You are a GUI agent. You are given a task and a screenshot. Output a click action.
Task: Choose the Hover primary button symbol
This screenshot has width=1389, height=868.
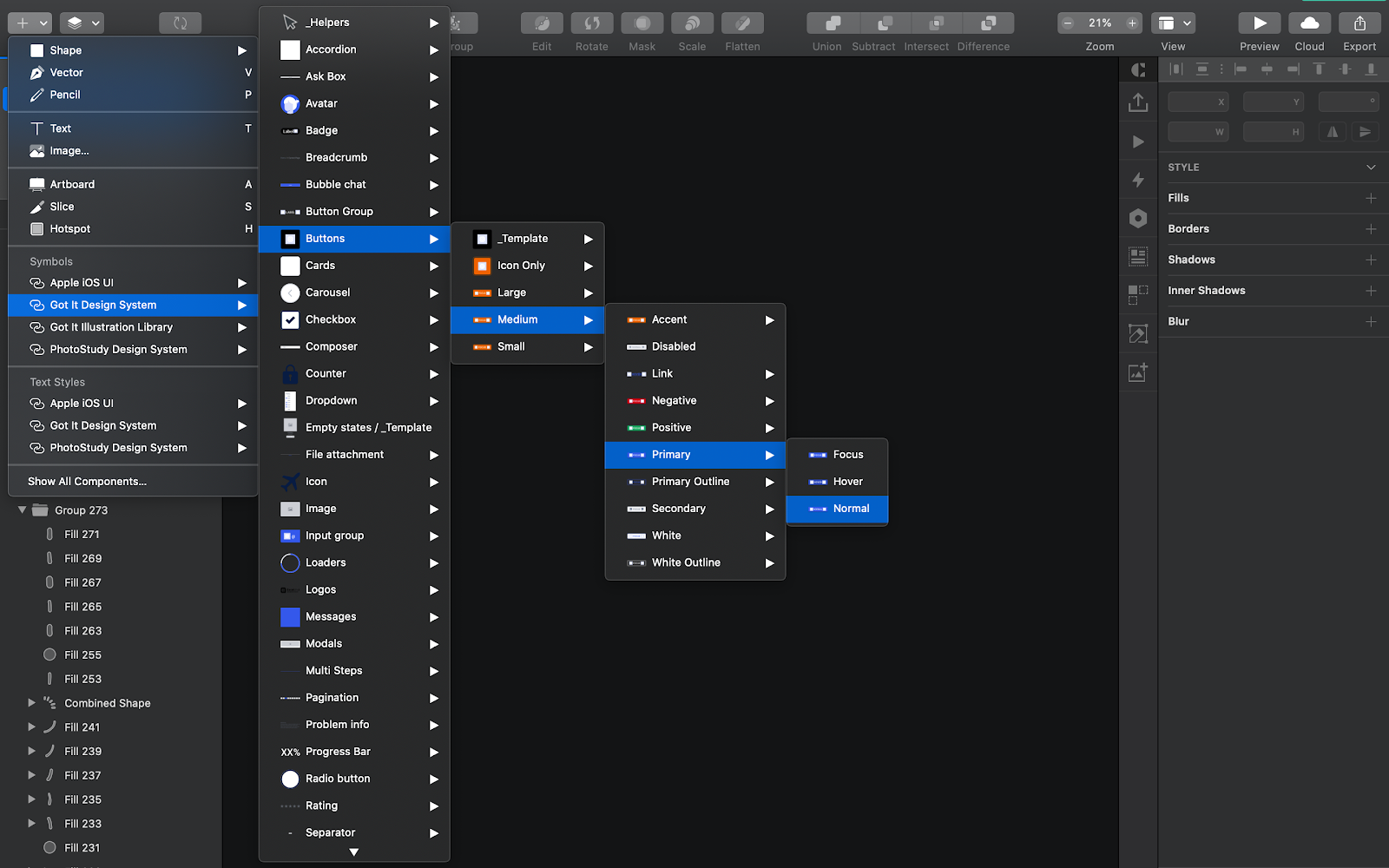[x=837, y=482]
